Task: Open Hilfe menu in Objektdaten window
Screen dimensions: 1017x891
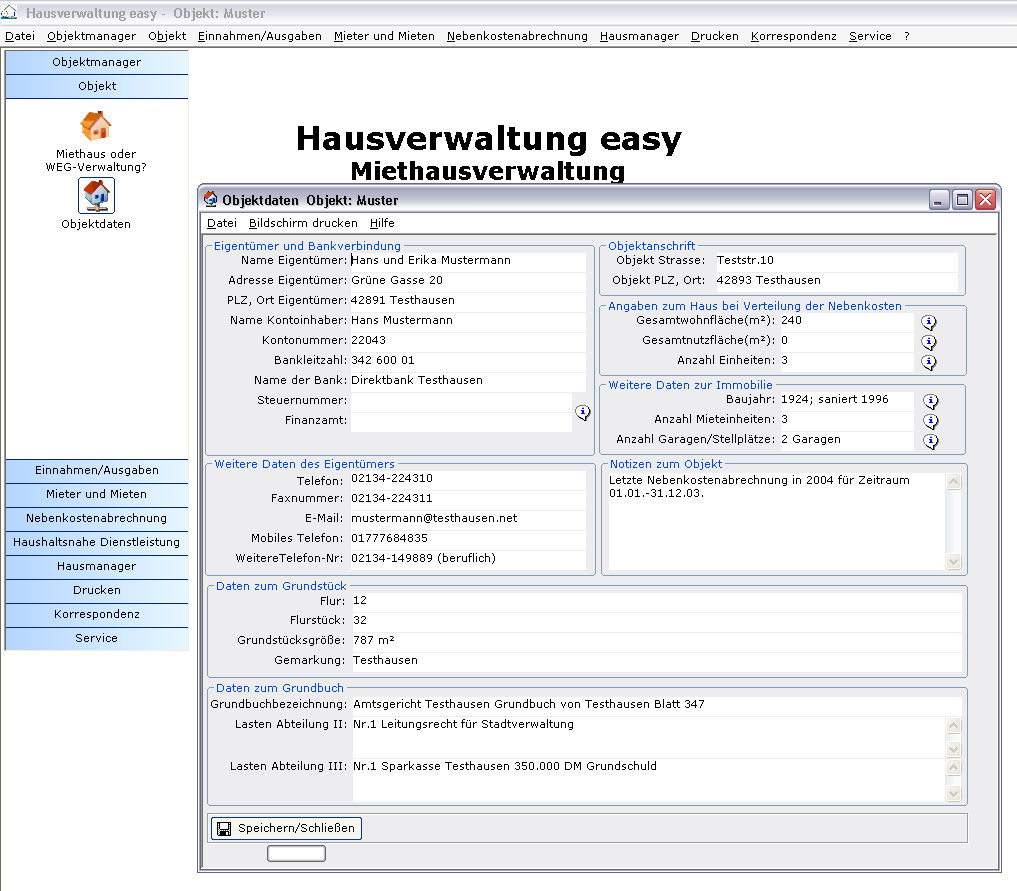Action: 382,223
